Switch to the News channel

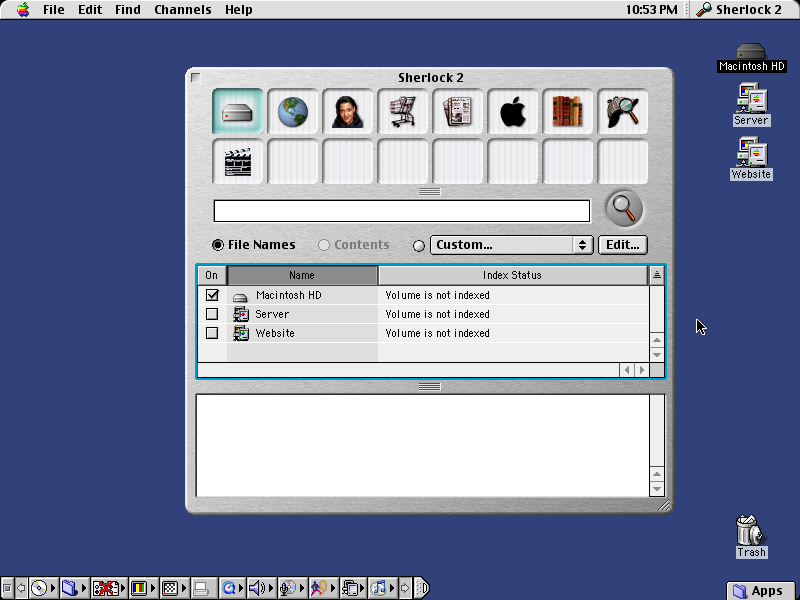457,111
